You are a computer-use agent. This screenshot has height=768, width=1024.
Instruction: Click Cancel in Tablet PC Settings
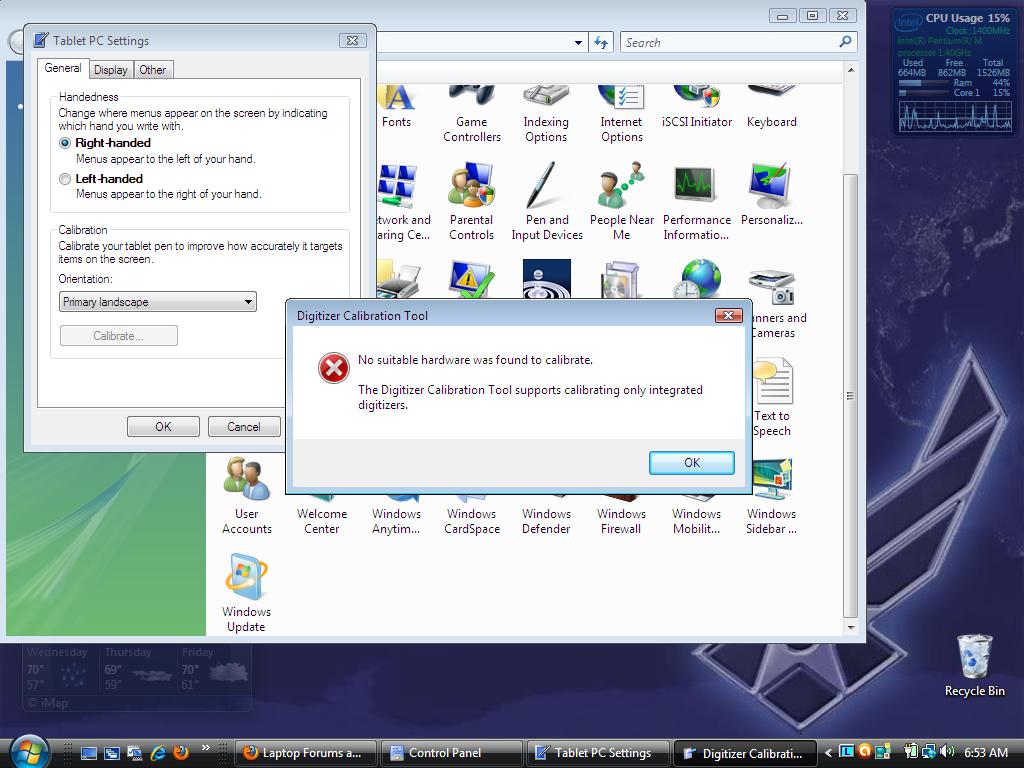[x=244, y=426]
